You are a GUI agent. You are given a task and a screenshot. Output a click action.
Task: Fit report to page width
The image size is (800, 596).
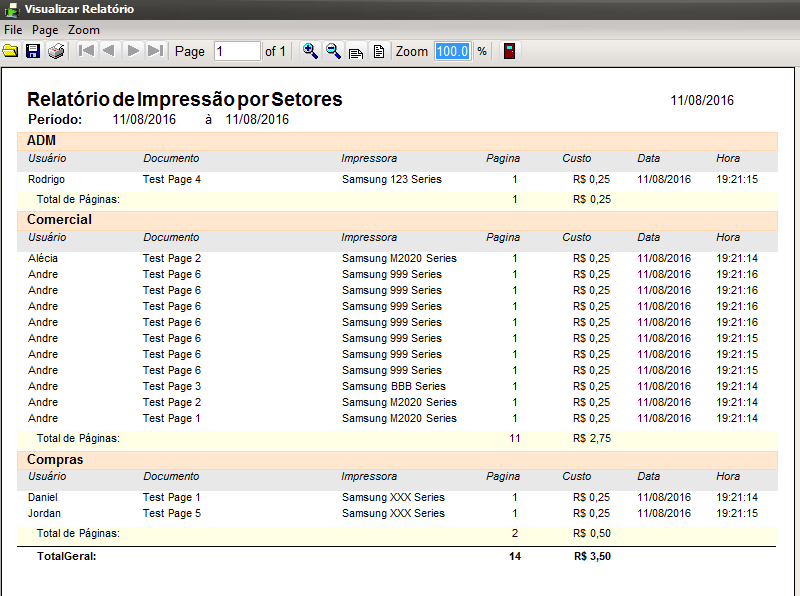pos(356,51)
